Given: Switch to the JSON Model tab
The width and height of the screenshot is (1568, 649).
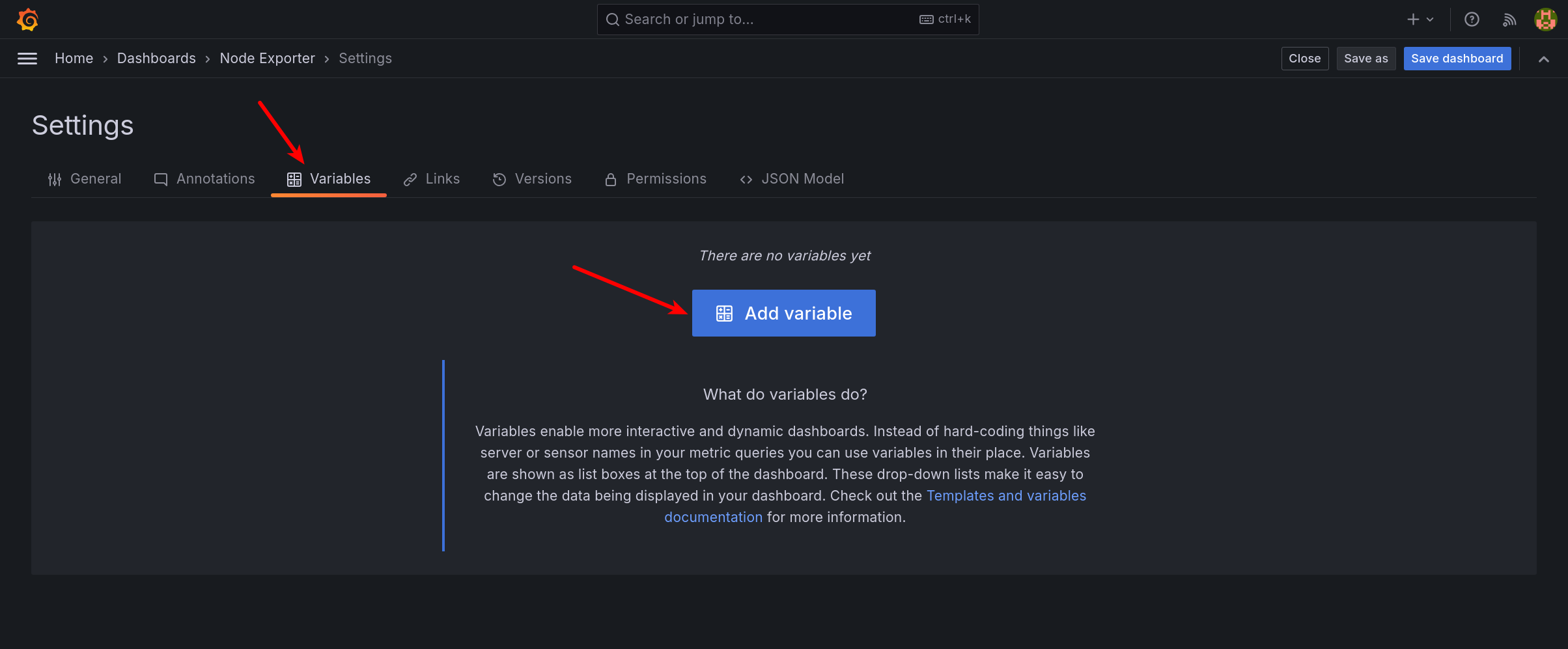Looking at the screenshot, I should tap(791, 179).
